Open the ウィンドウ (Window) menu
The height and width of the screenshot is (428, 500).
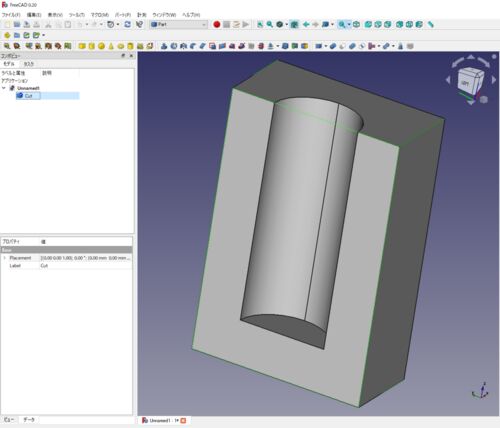click(164, 15)
